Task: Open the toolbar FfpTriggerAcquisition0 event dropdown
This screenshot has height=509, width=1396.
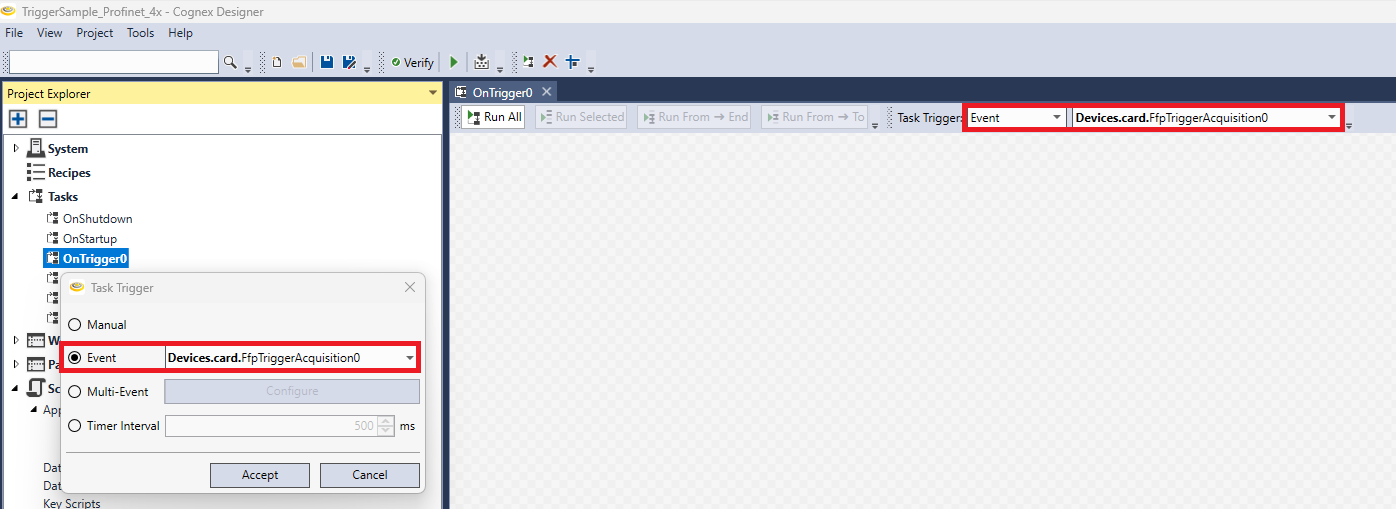Action: (x=1206, y=117)
